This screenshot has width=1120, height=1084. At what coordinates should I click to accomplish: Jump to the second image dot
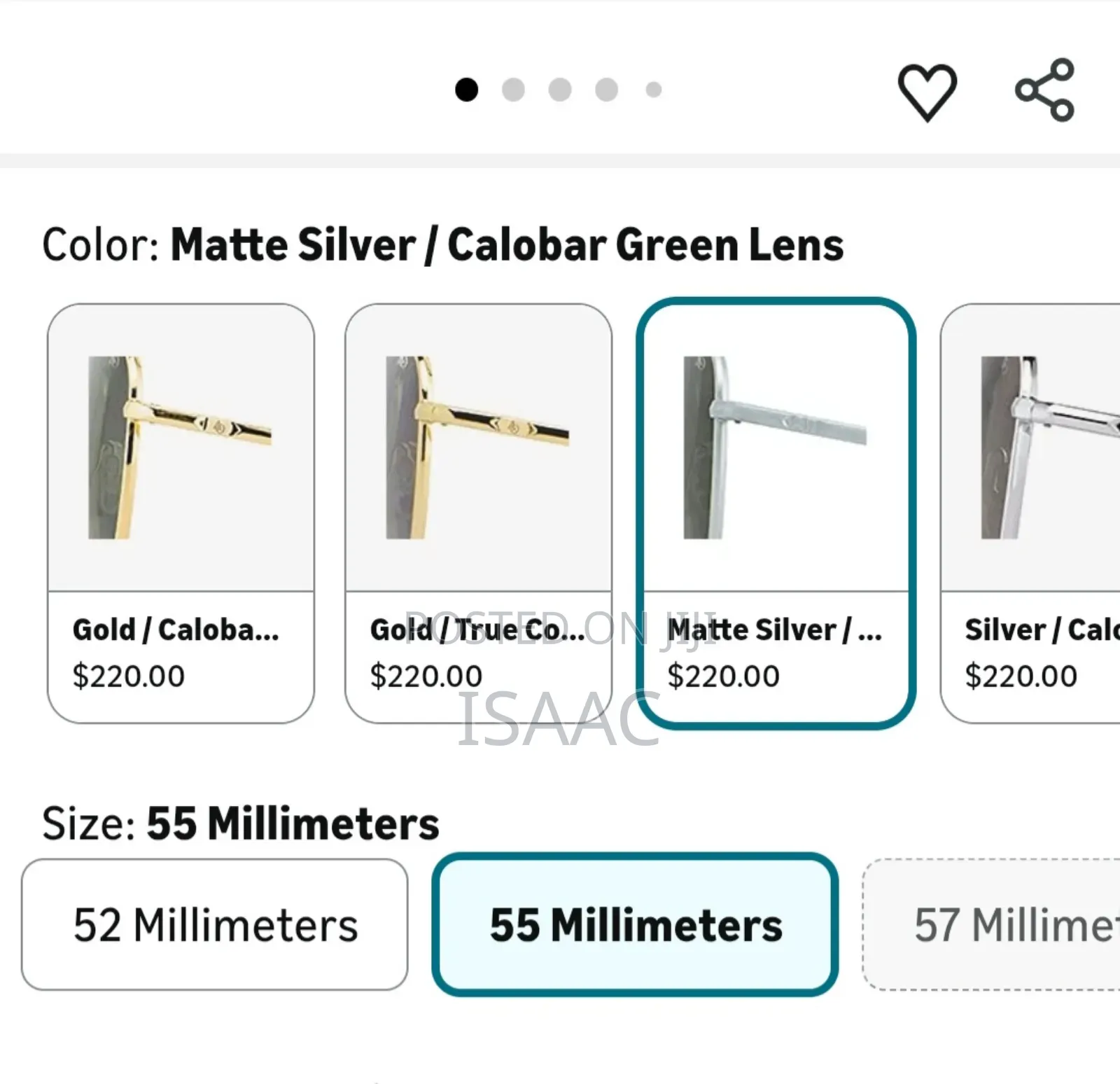pyautogui.click(x=513, y=90)
